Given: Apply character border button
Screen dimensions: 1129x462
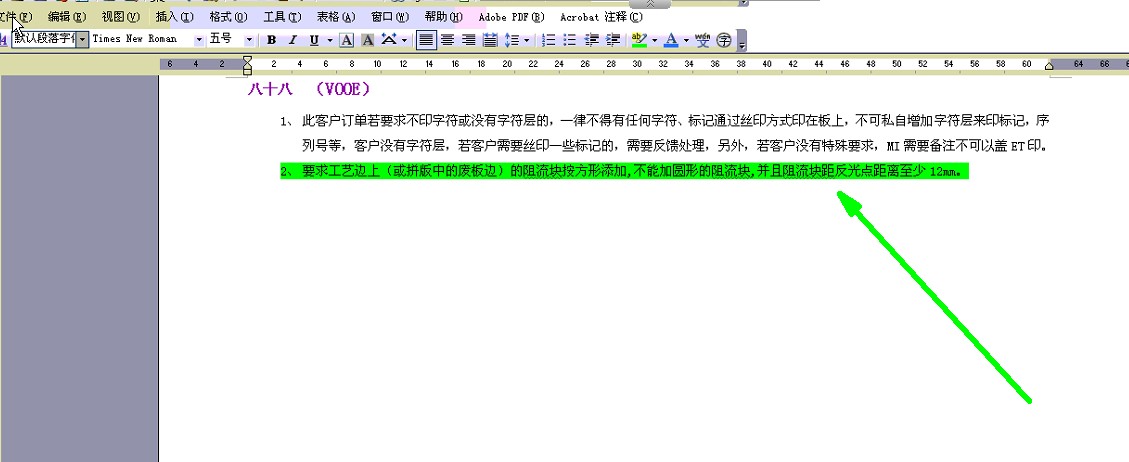Looking at the screenshot, I should tap(347, 40).
